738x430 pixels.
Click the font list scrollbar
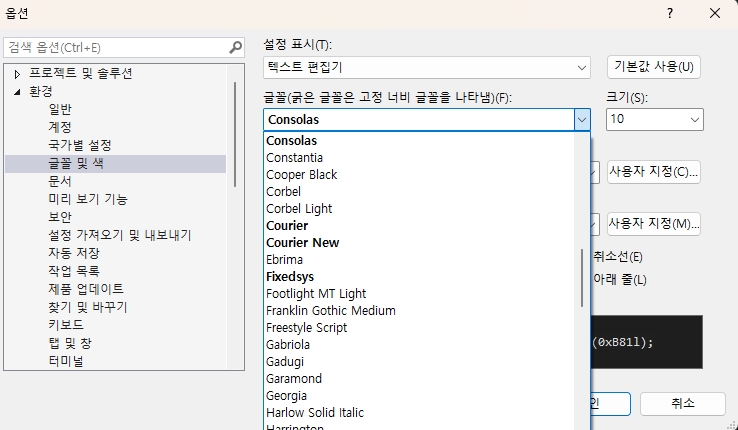tap(583, 280)
